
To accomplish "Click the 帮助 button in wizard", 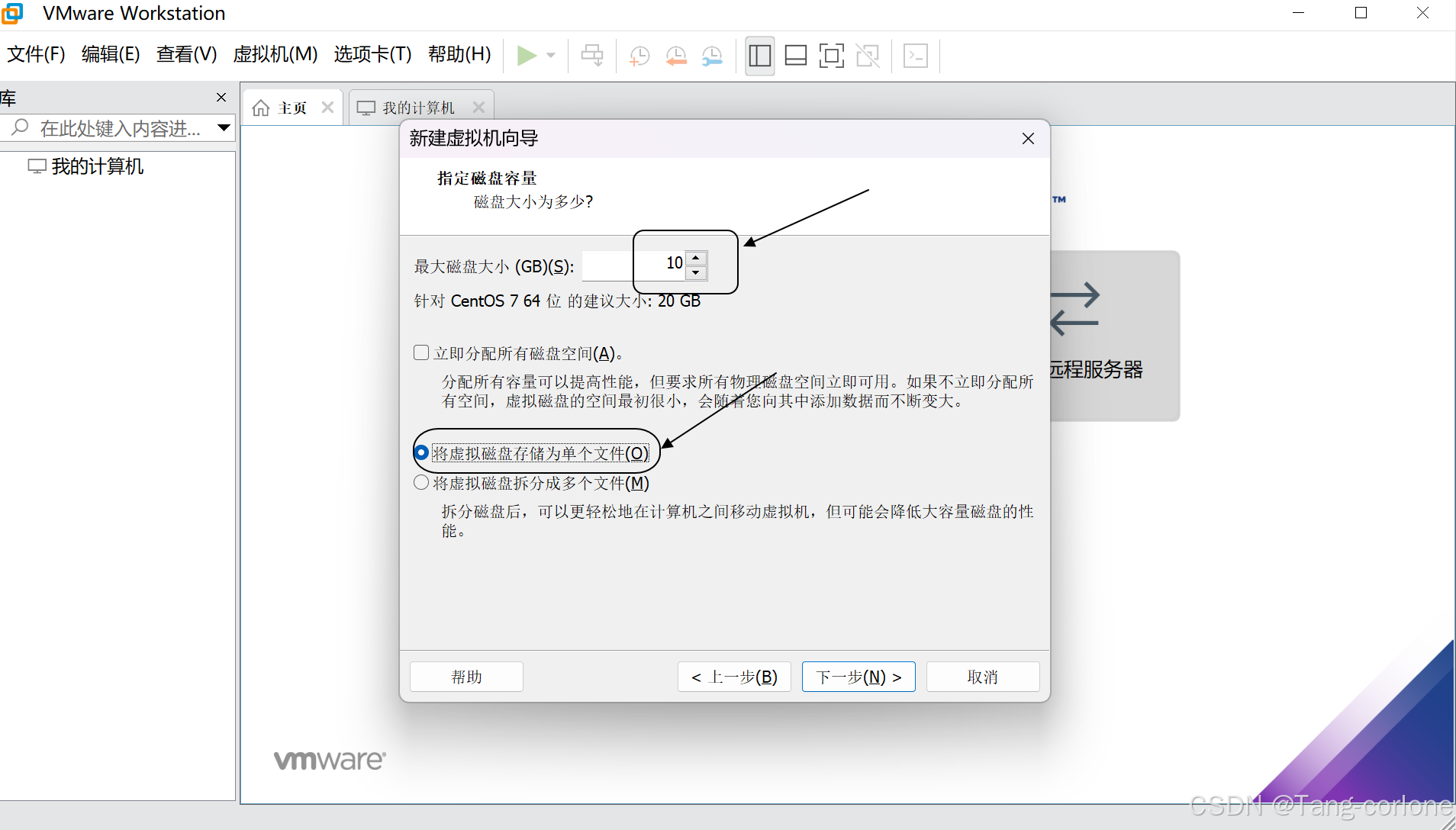I will tap(466, 677).
